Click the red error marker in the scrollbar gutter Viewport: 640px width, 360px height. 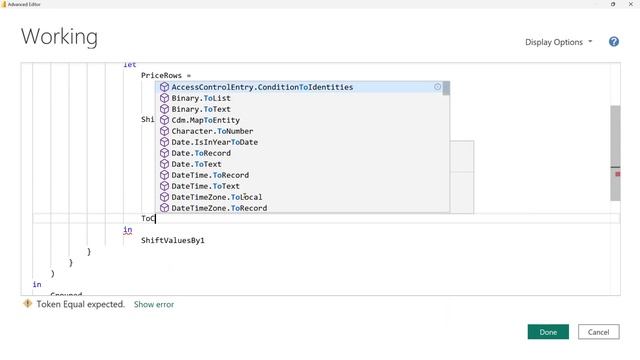pyautogui.click(x=618, y=174)
